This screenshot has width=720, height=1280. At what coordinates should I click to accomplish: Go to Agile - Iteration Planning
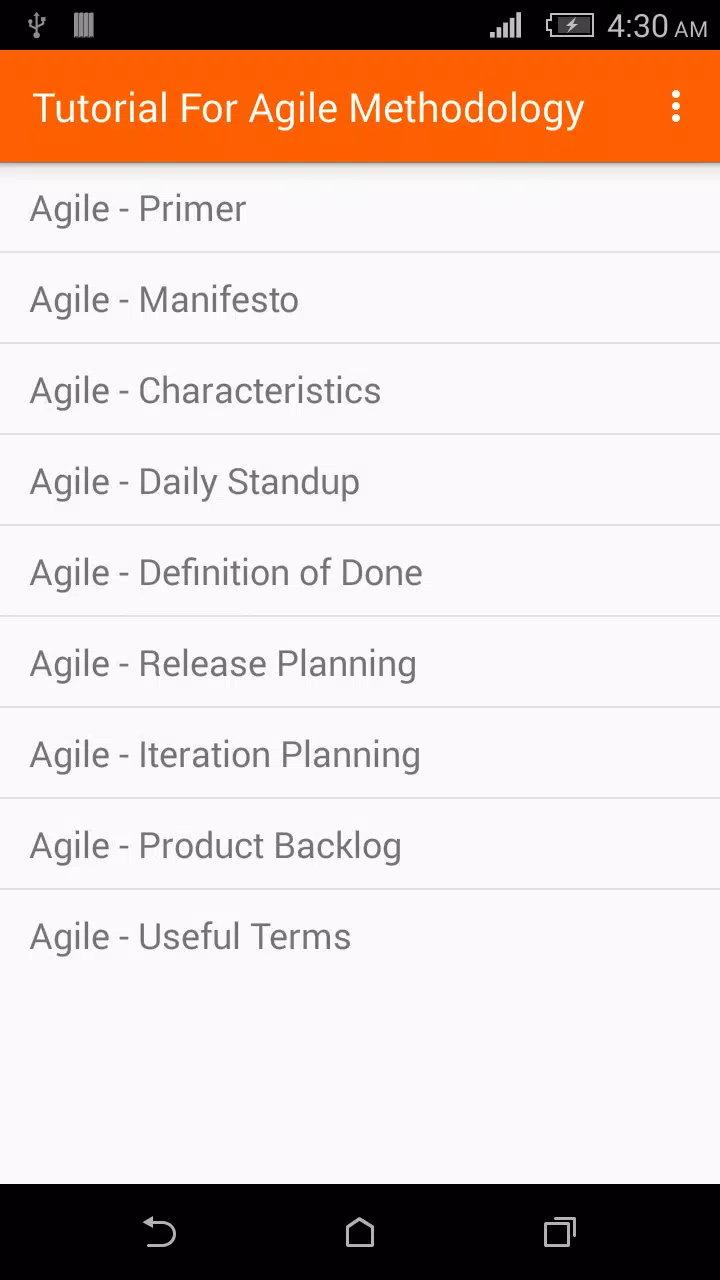pos(360,753)
